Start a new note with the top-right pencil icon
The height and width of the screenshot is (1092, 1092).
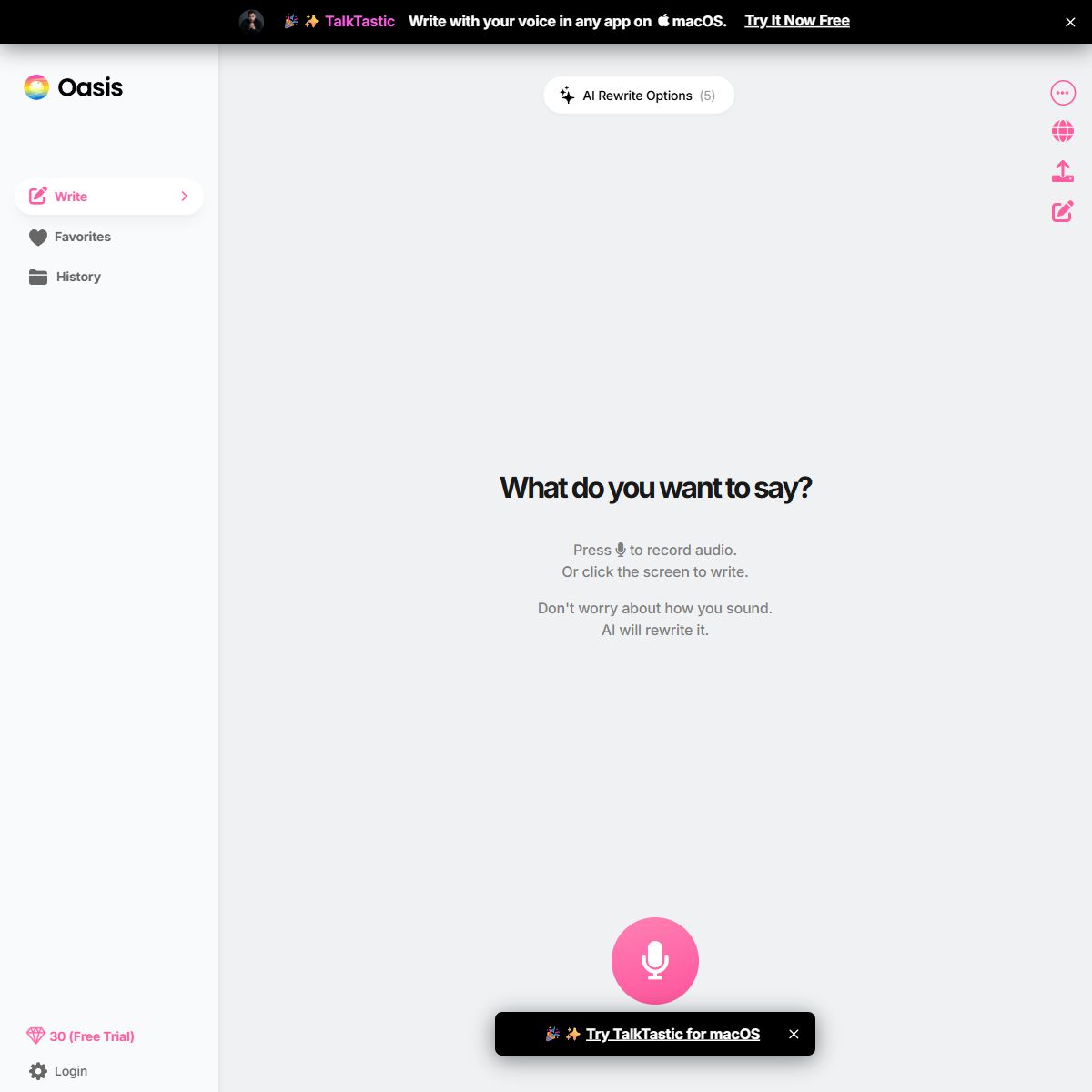(1063, 211)
